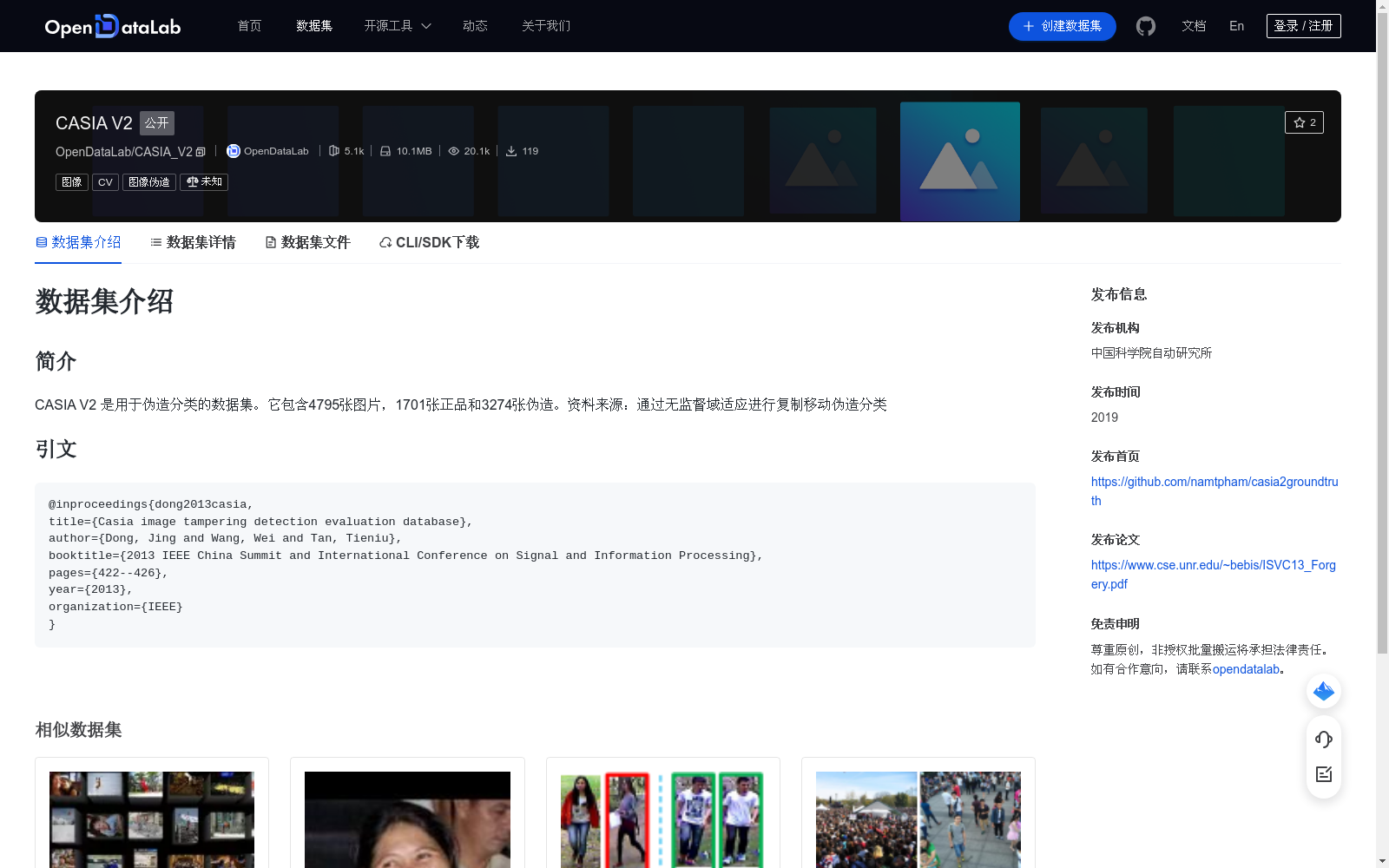Image resolution: width=1389 pixels, height=868 pixels.
Task: Select the 数据集介绍 tab
Action: (x=78, y=242)
